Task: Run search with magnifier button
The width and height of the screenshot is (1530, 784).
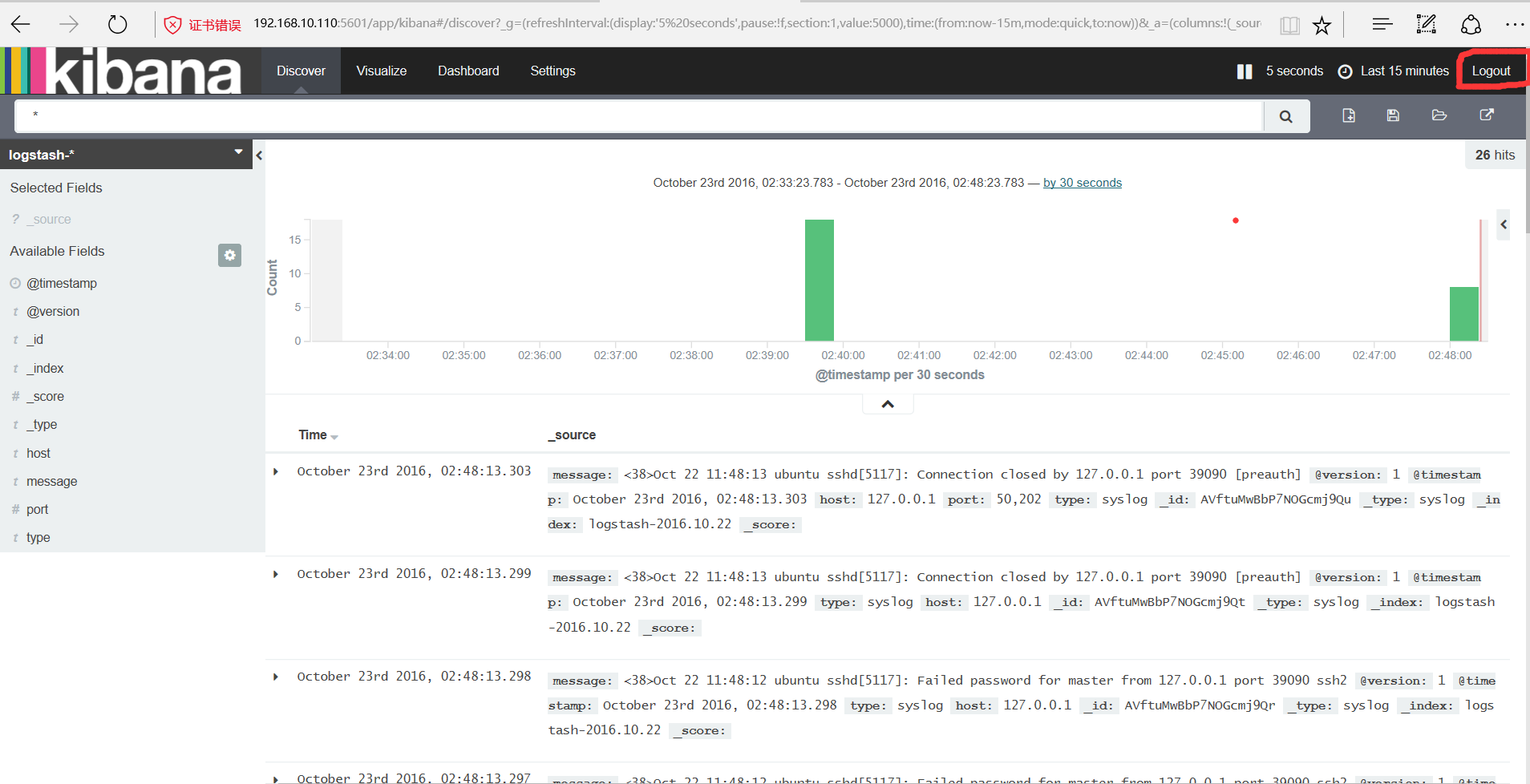Action: [1286, 116]
